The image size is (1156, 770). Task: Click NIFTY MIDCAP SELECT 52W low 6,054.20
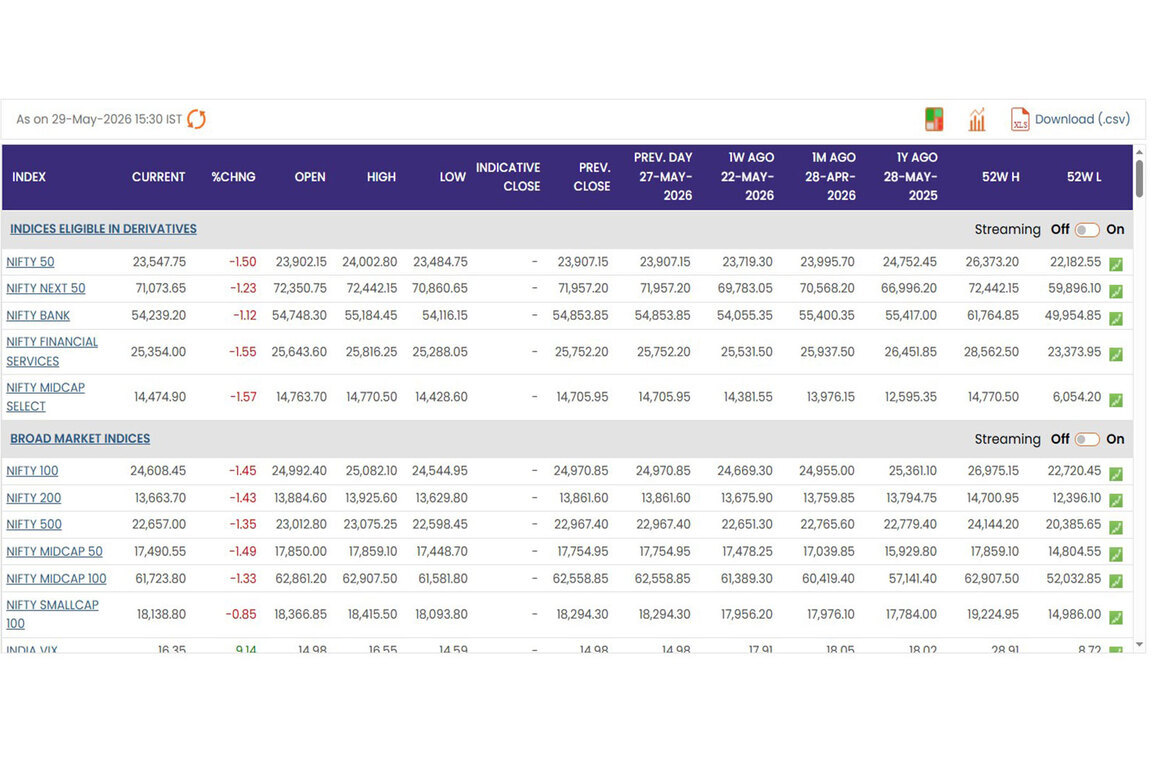(x=1076, y=397)
